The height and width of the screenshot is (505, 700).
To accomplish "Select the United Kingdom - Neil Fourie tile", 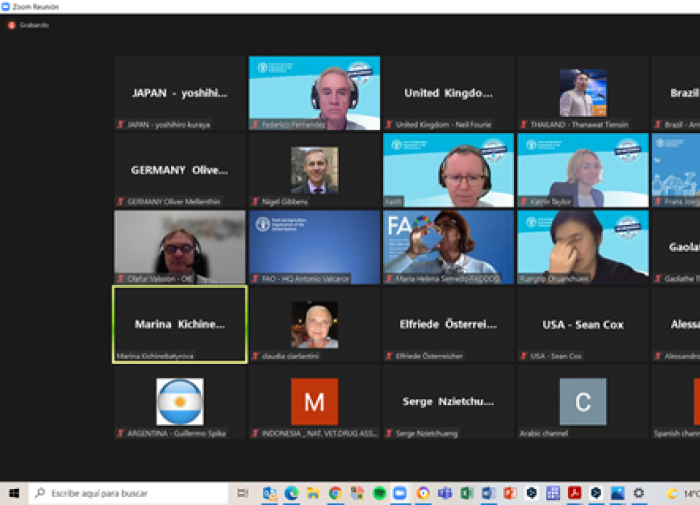I will click(x=449, y=93).
